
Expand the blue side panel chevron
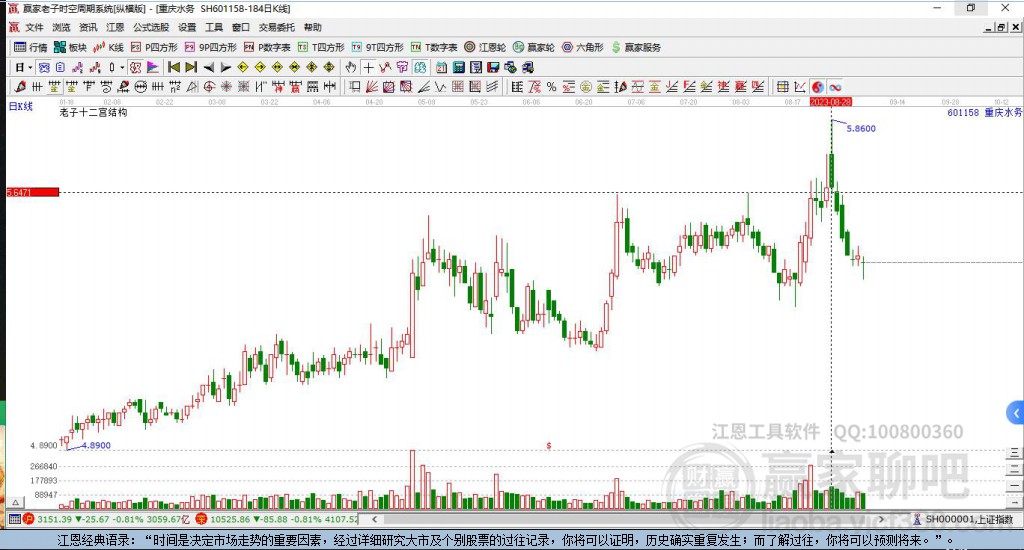click(x=1016, y=413)
